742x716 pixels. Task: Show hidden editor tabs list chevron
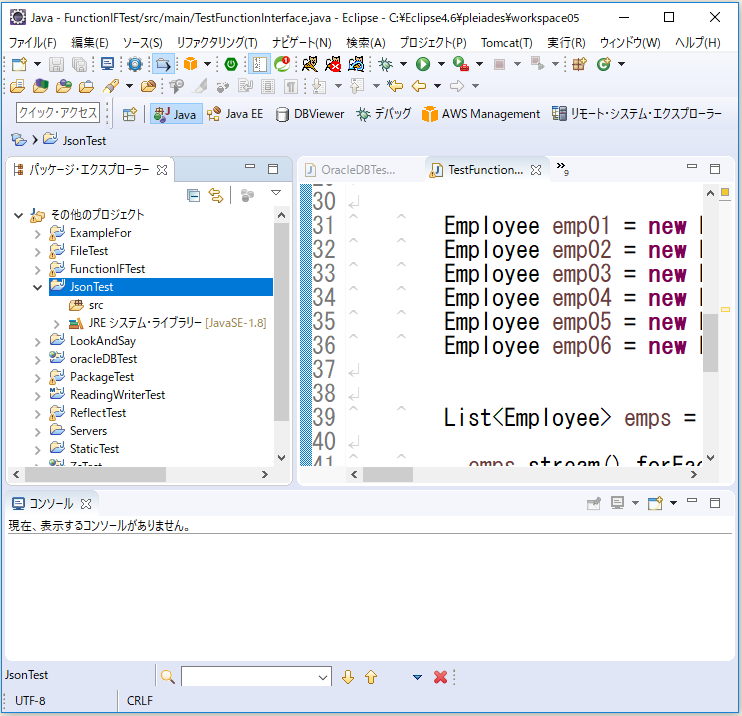(x=562, y=168)
